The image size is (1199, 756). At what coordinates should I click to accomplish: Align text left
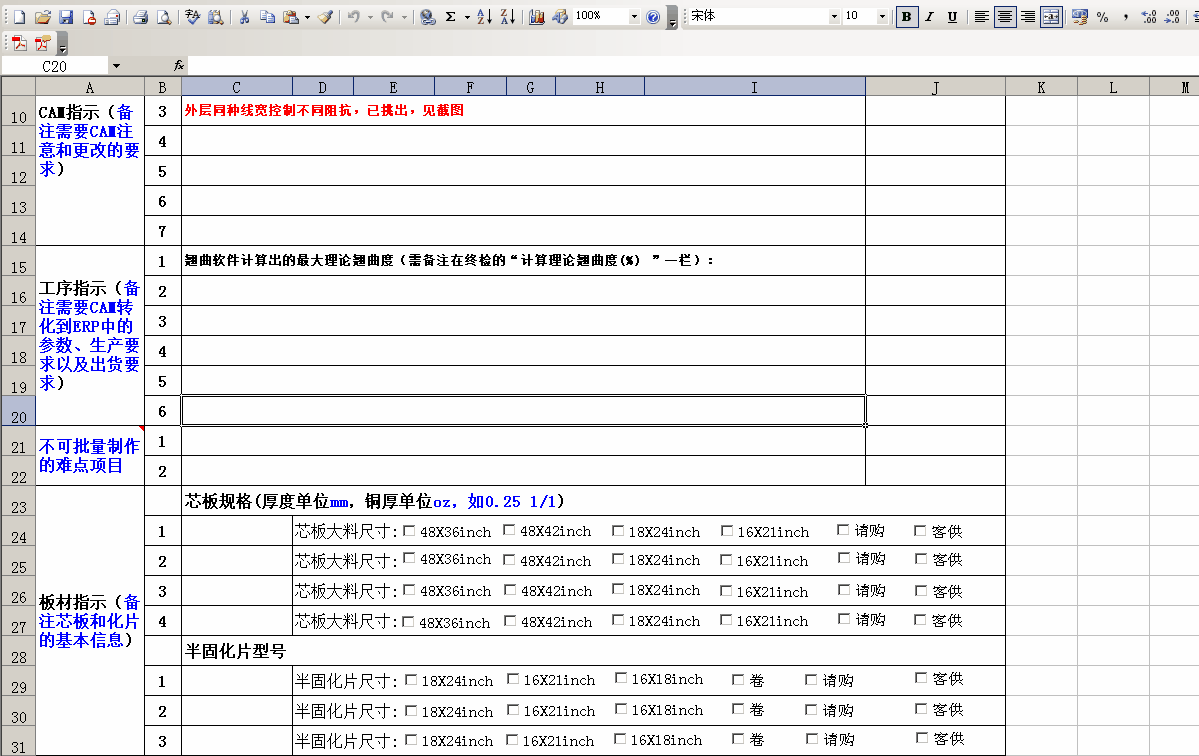pos(982,16)
